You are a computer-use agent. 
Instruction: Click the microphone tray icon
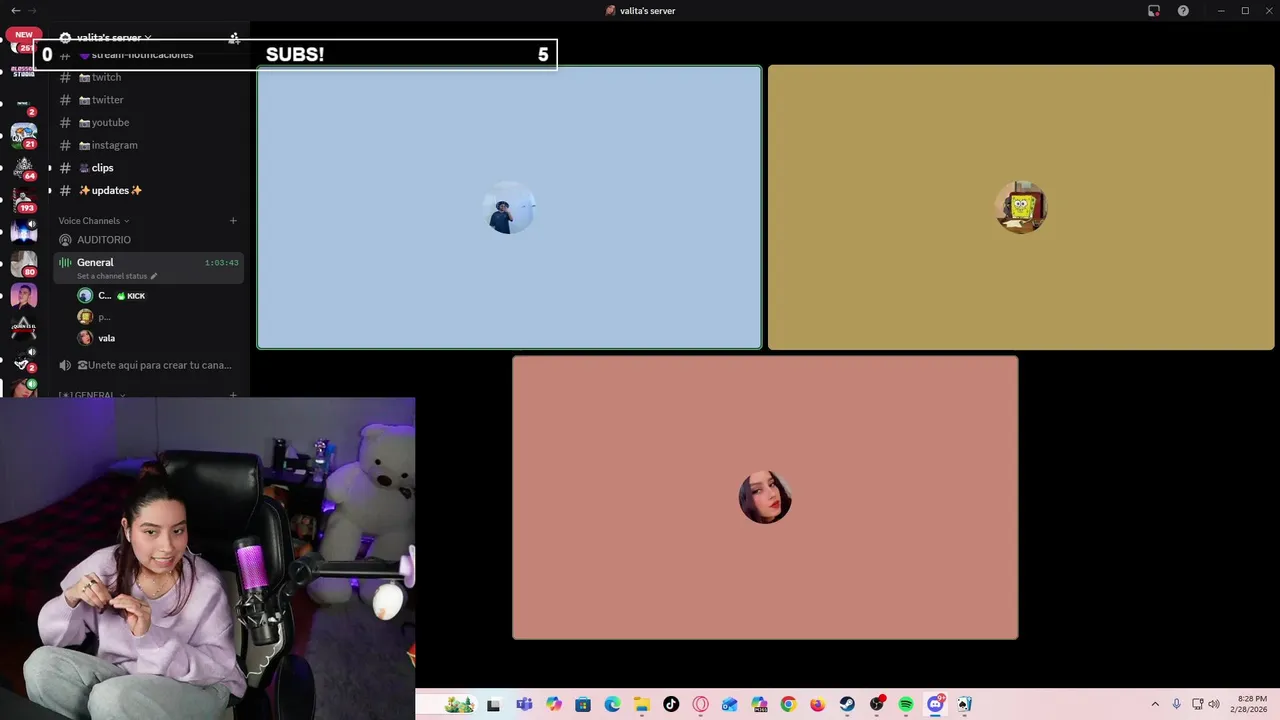(1176, 704)
